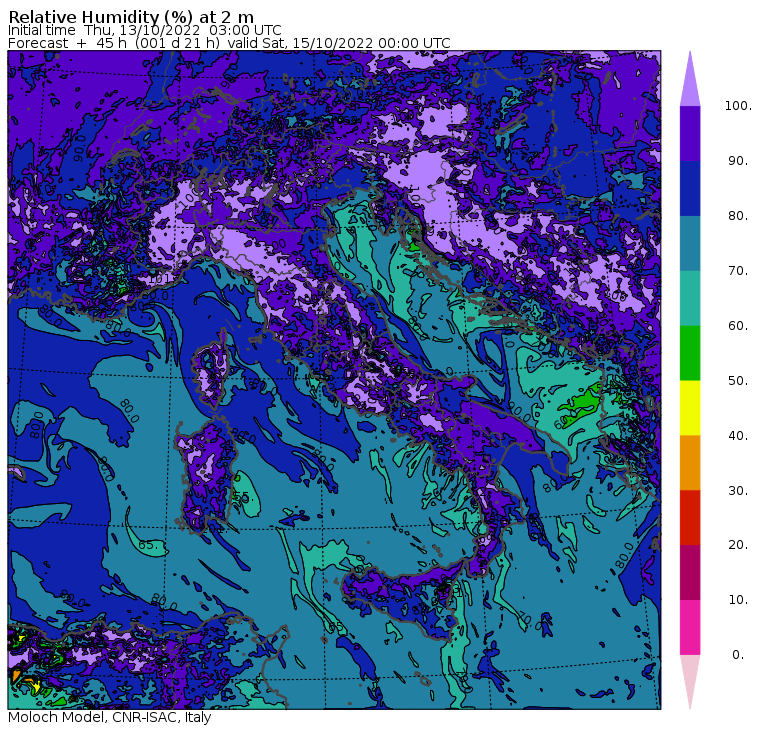Click the '80.' legend label
The height and width of the screenshot is (731, 760).
coord(738,215)
